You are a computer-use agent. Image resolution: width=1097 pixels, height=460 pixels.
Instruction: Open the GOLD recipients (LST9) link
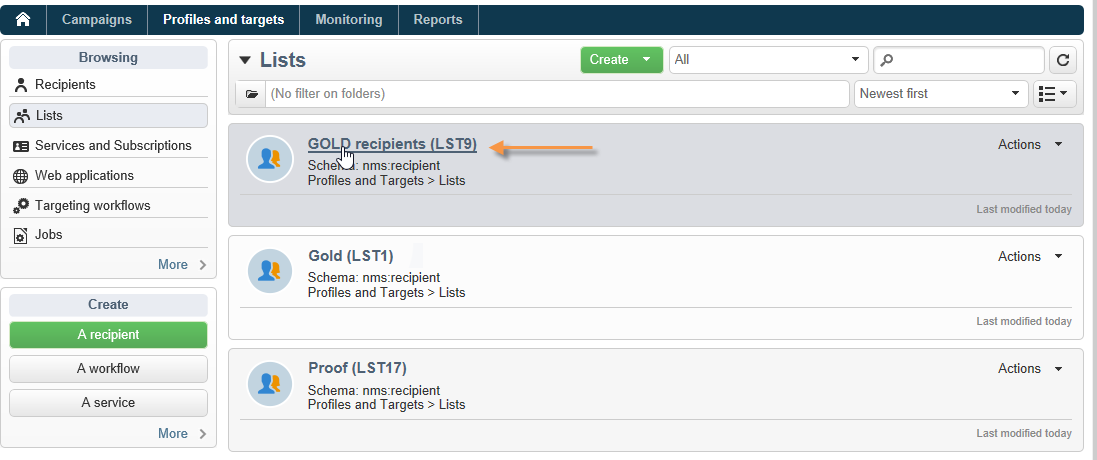point(392,144)
